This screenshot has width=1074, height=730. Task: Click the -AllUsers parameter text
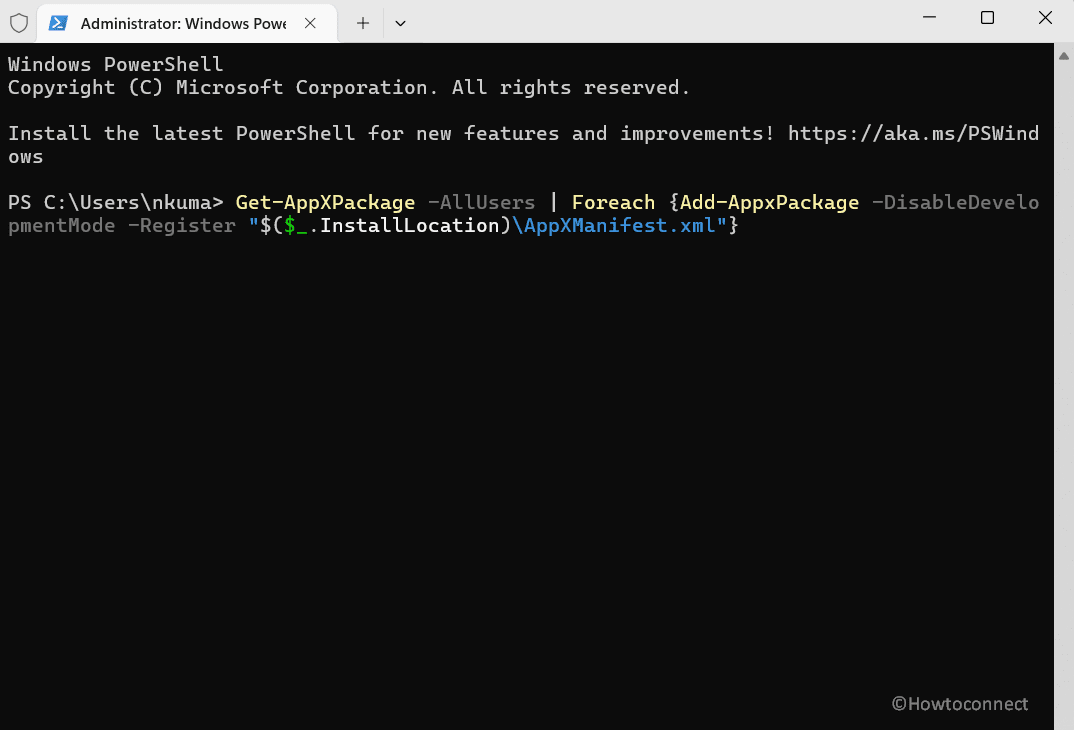[x=481, y=202]
